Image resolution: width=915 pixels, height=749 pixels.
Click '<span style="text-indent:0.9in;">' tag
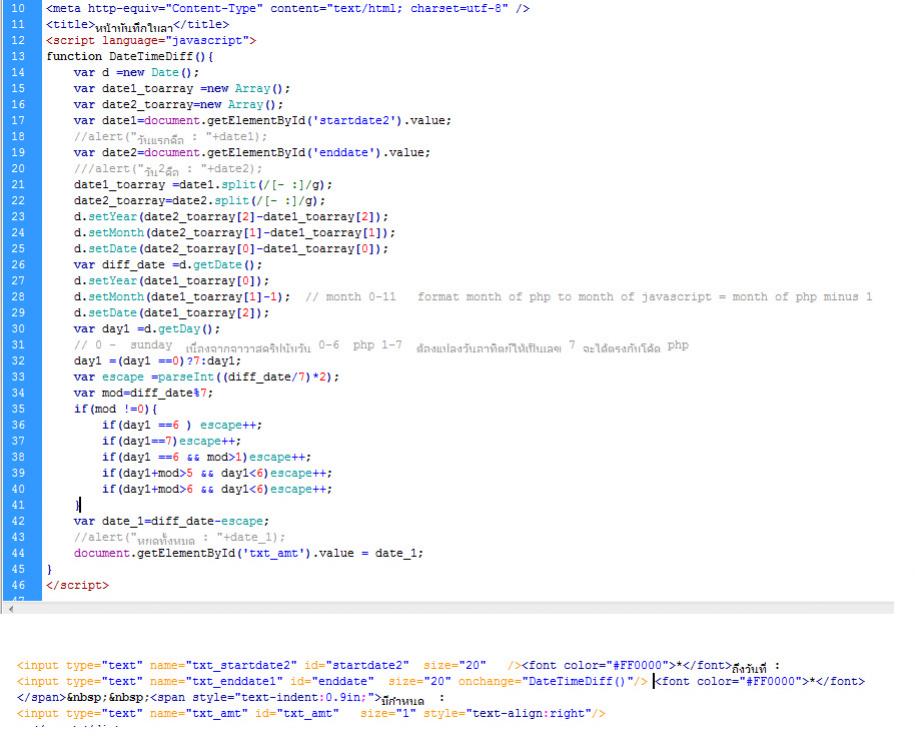[266, 698]
